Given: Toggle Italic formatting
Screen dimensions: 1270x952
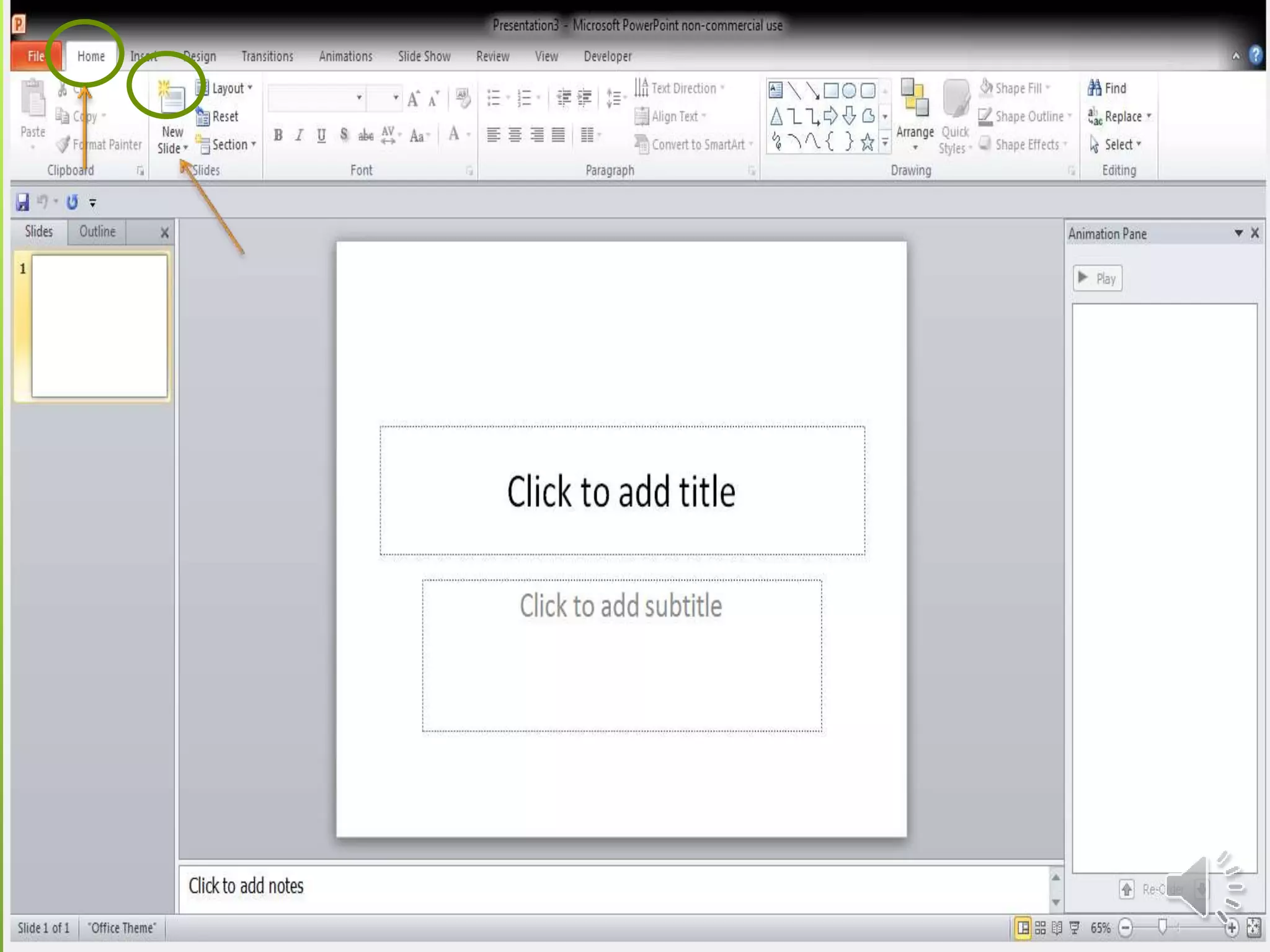Looking at the screenshot, I should pyautogui.click(x=300, y=135).
